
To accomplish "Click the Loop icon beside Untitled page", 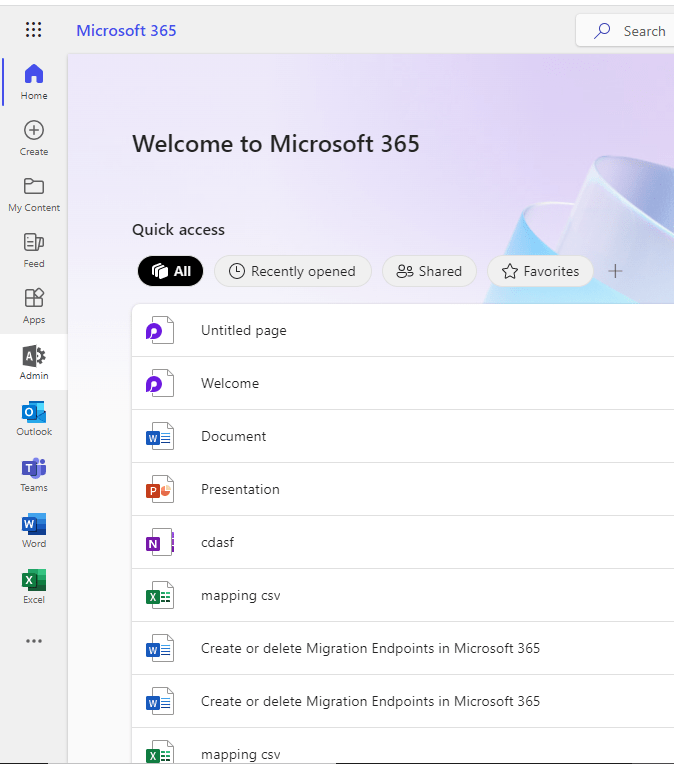I will click(x=160, y=330).
